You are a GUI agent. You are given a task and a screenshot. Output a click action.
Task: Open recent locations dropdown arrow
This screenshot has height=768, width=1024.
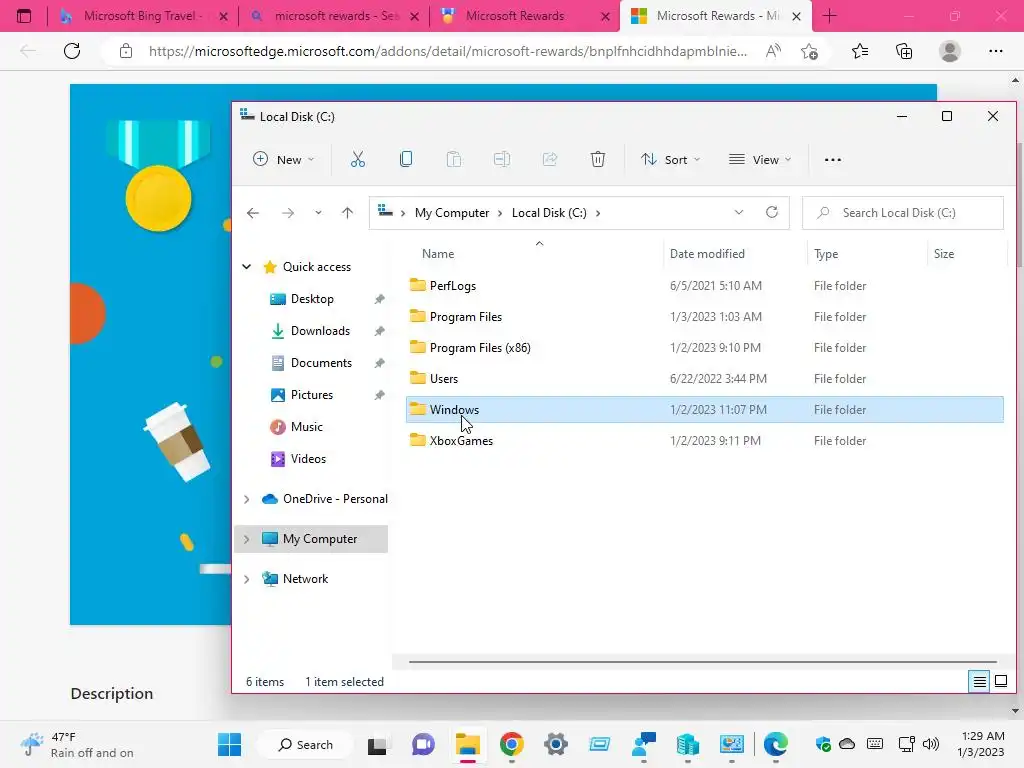pyautogui.click(x=318, y=213)
